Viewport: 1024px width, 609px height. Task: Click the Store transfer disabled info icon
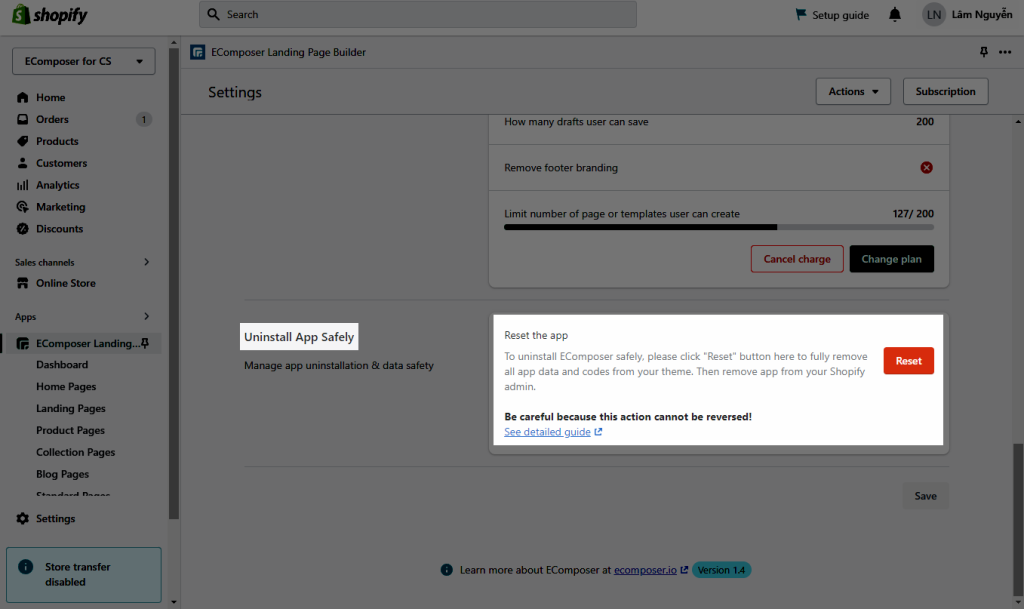[x=25, y=567]
